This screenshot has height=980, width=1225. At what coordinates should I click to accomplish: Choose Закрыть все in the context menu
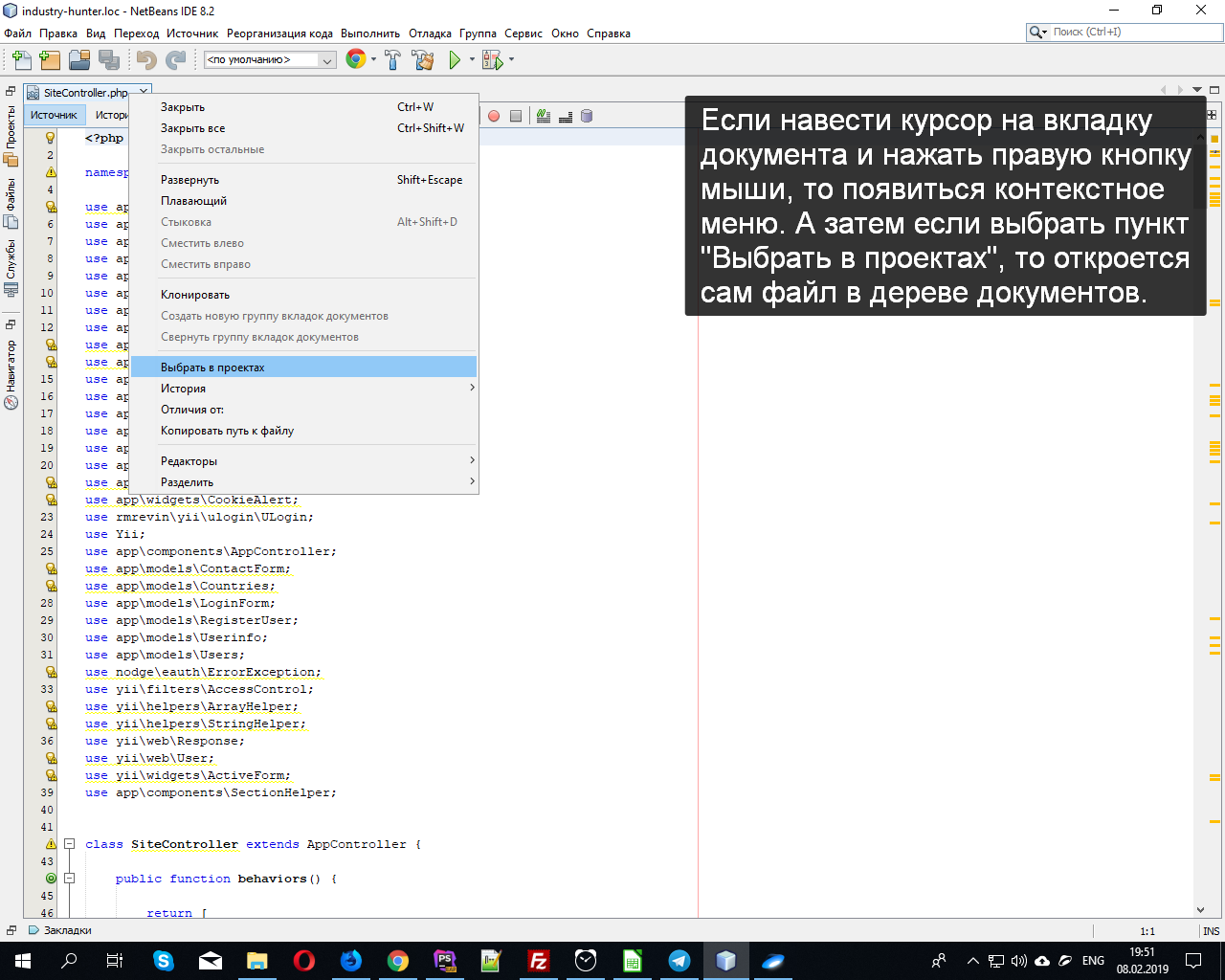303,128
